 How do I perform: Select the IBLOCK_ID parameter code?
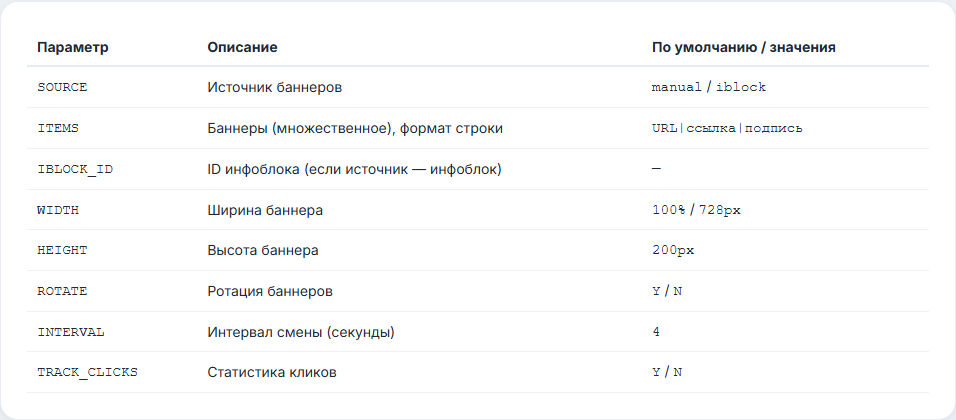pyautogui.click(x=75, y=169)
